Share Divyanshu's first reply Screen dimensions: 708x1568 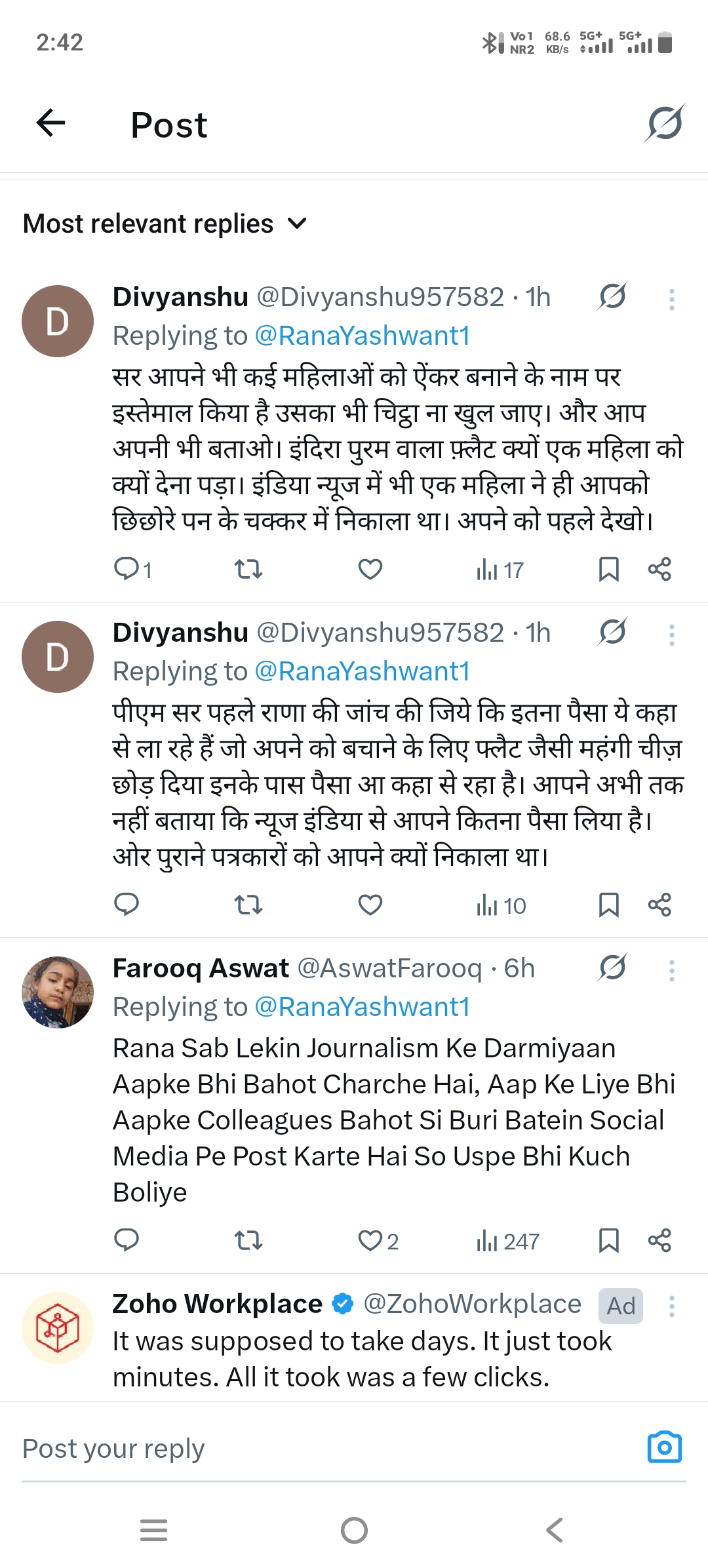click(659, 569)
